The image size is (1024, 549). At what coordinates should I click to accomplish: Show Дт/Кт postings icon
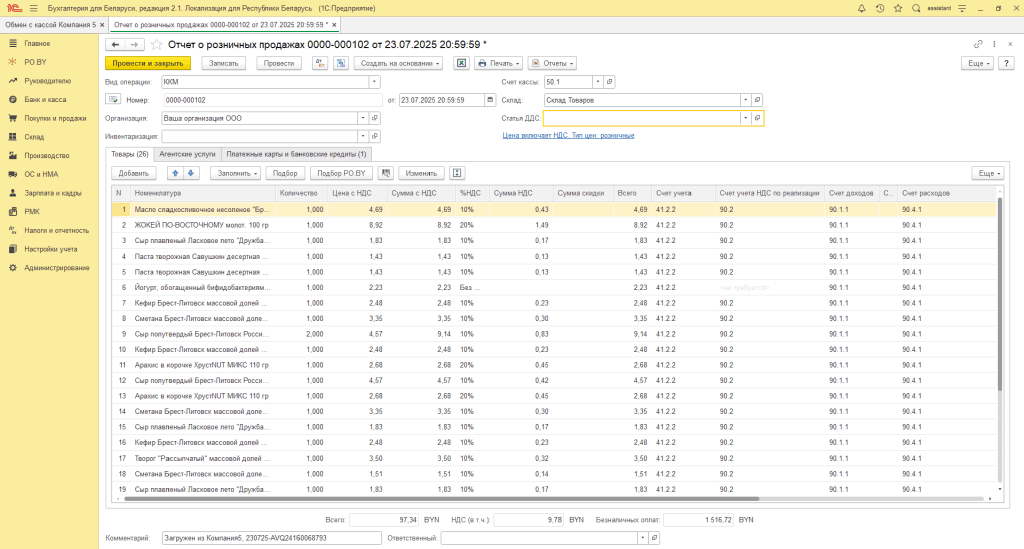pyautogui.click(x=319, y=63)
